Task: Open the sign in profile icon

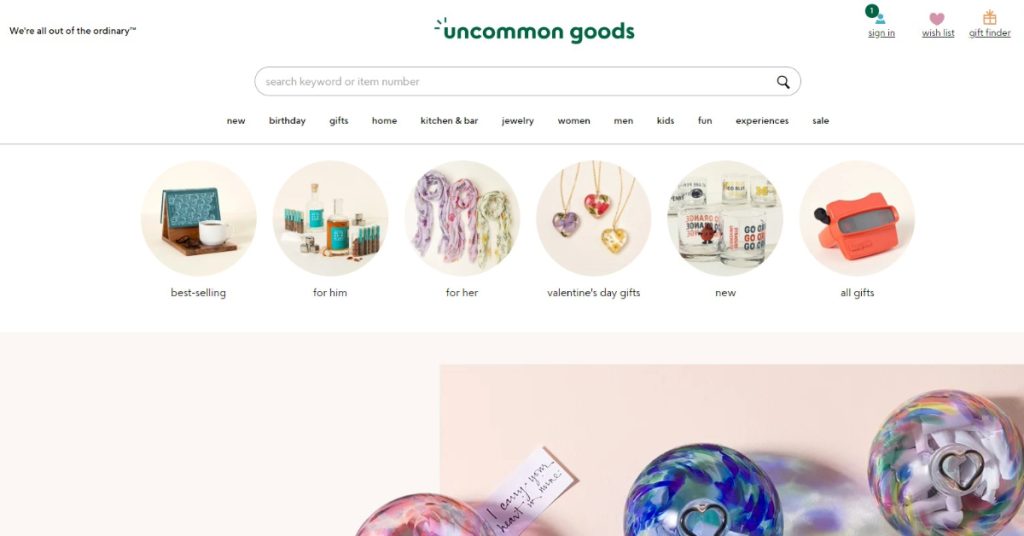Action: (880, 19)
